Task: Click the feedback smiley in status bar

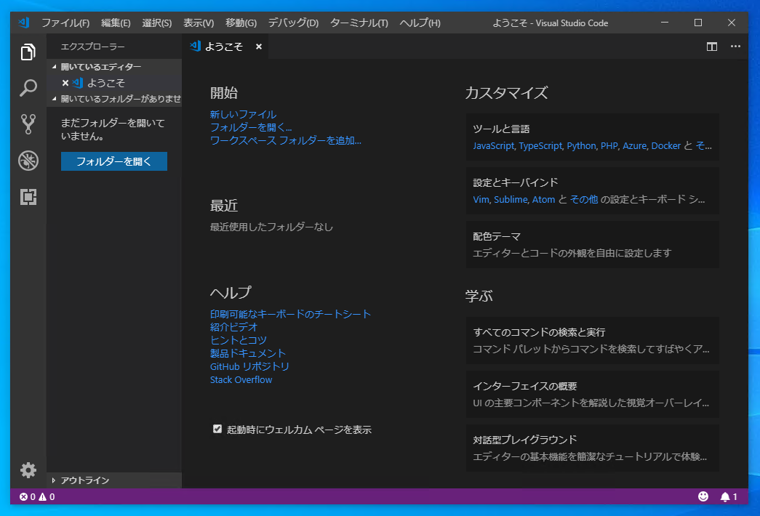Action: (703, 496)
